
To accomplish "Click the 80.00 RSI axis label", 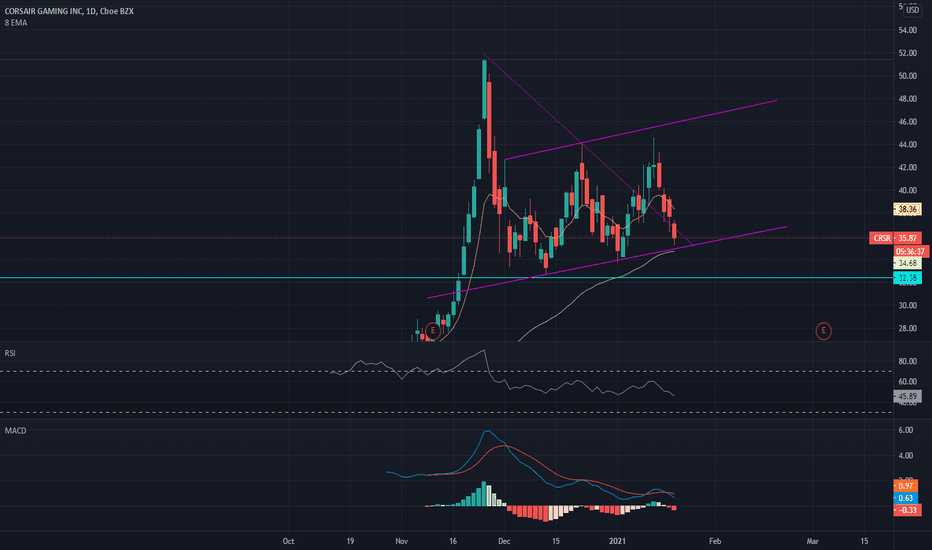I will (x=908, y=362).
